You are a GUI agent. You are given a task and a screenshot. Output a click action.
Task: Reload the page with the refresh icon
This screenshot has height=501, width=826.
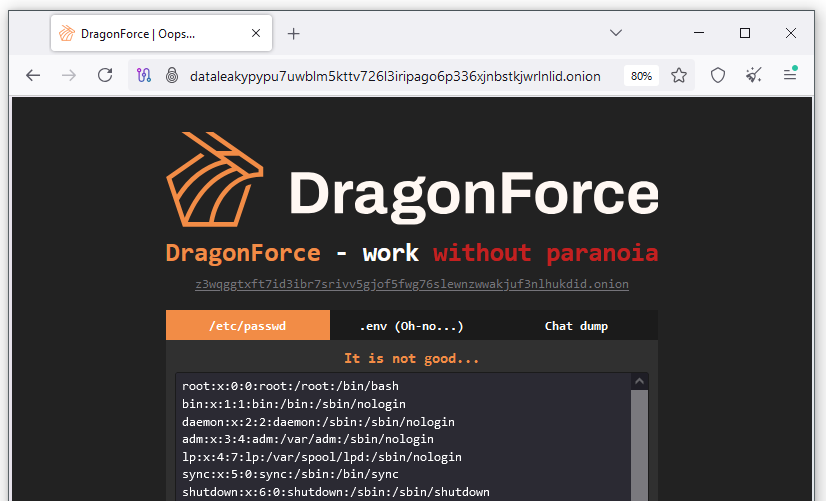click(105, 75)
